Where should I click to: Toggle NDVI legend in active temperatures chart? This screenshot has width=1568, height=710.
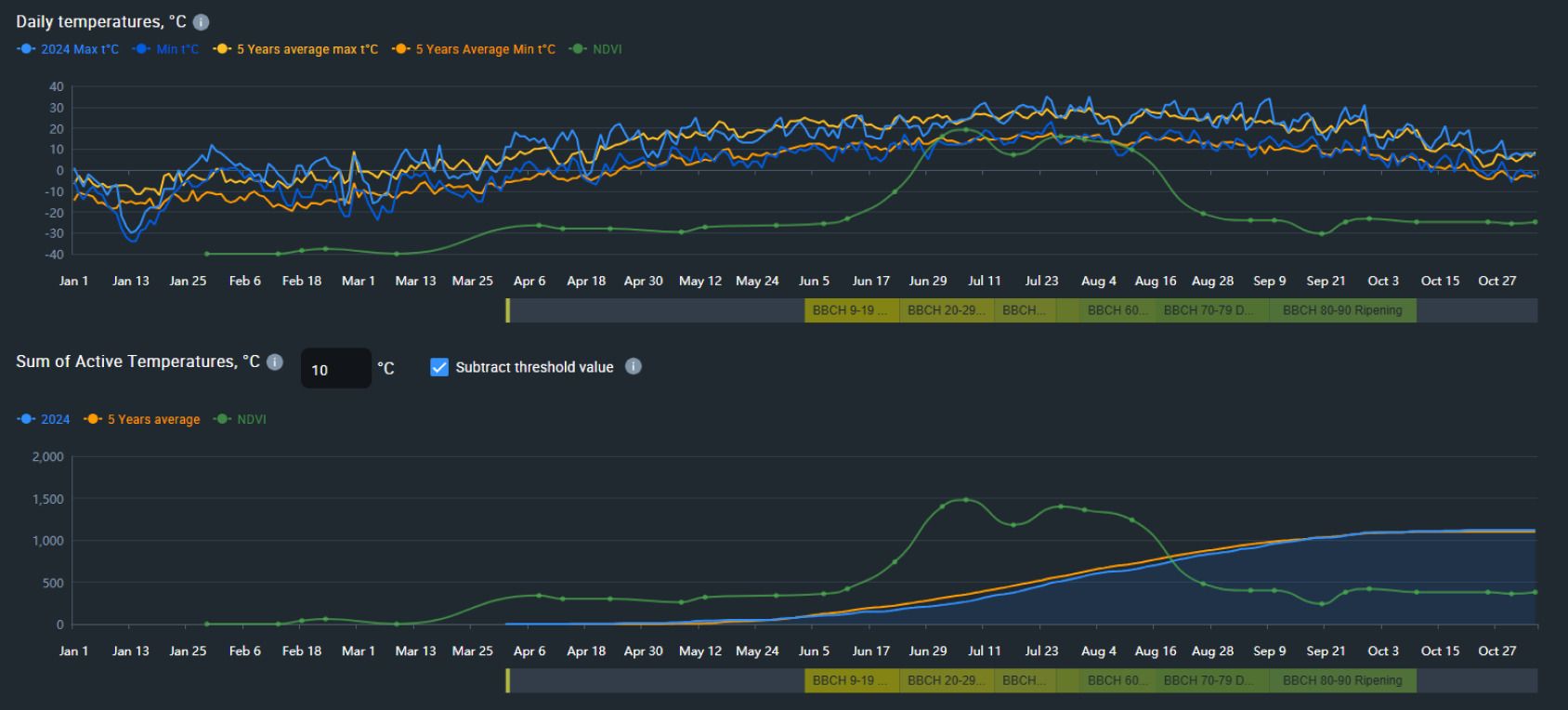[241, 419]
